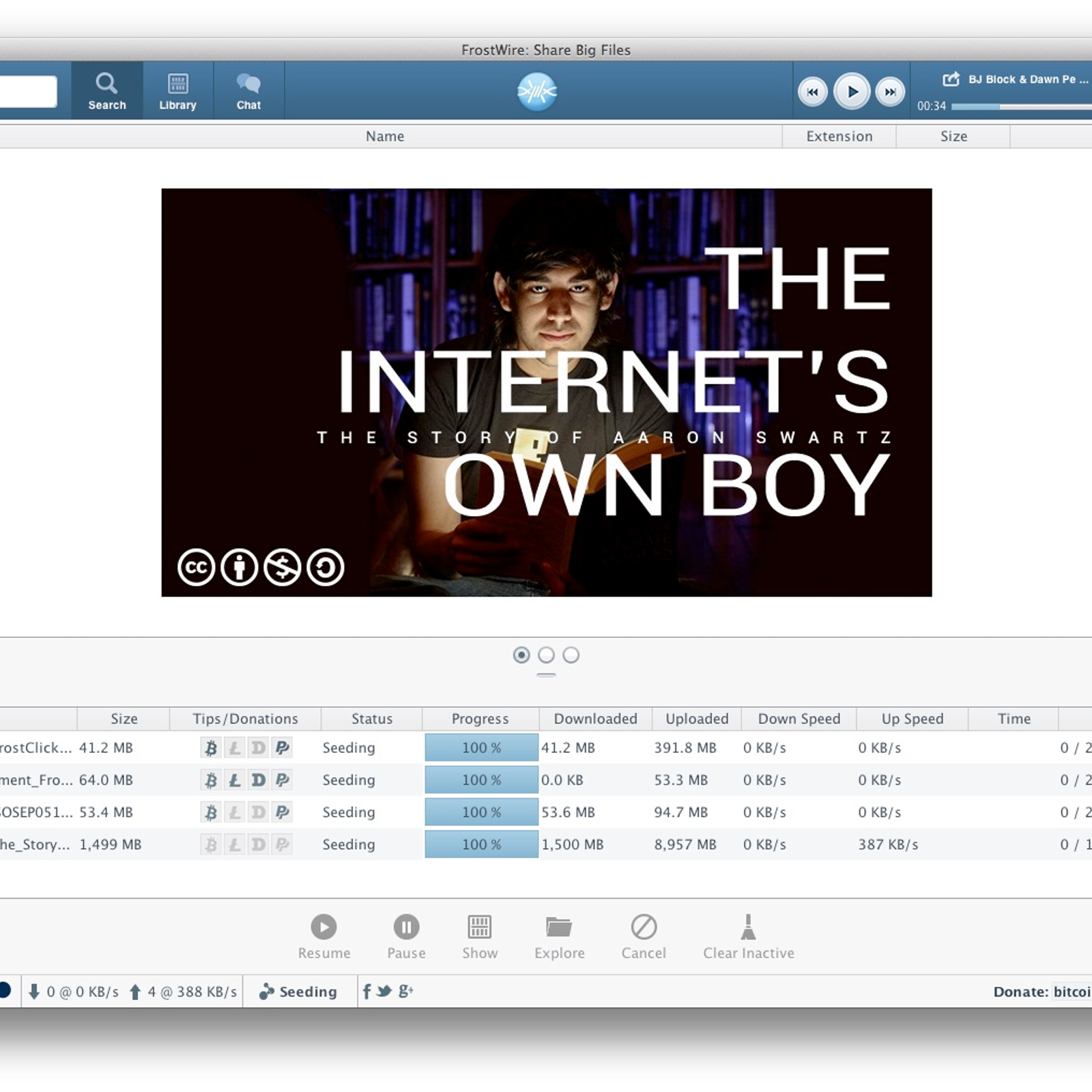This screenshot has height=1092, width=1092.
Task: Tip with PayPal on OSEP051 row
Action: coord(282,812)
